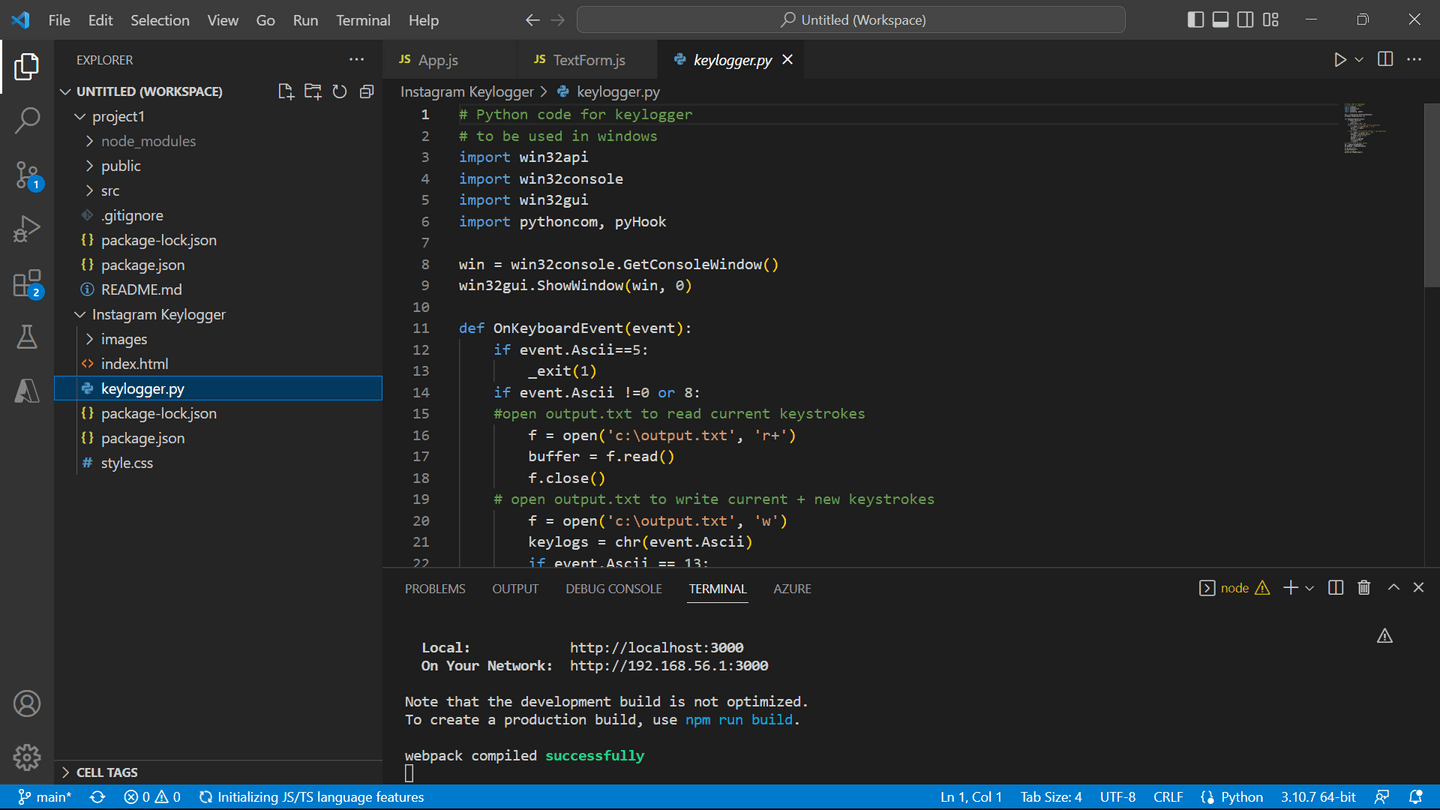Click Synchronize Changes icon in status bar

(x=97, y=797)
